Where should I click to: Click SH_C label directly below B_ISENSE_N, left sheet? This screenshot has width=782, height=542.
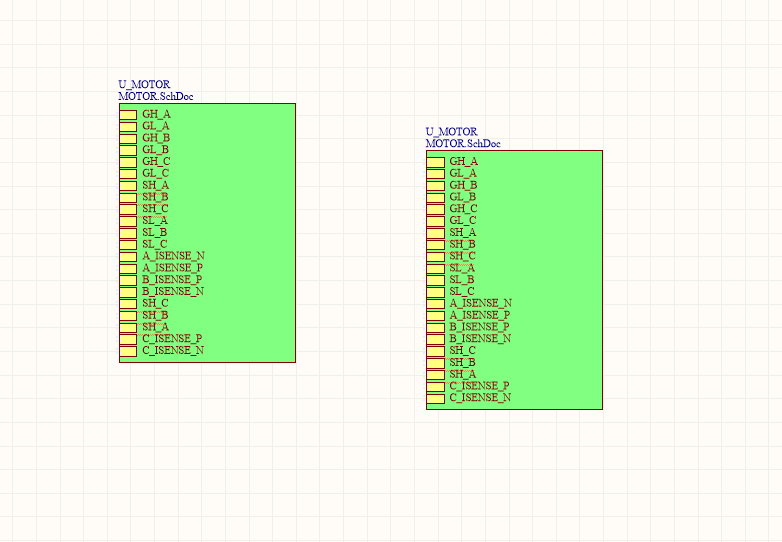155,303
